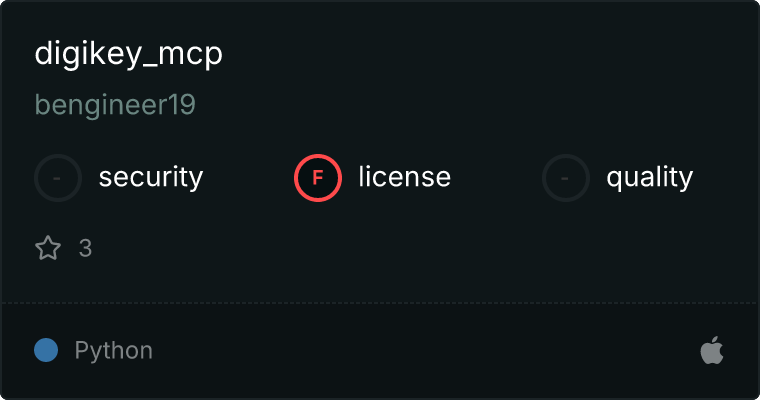Click the star outline icon
The height and width of the screenshot is (400, 760).
48,248
